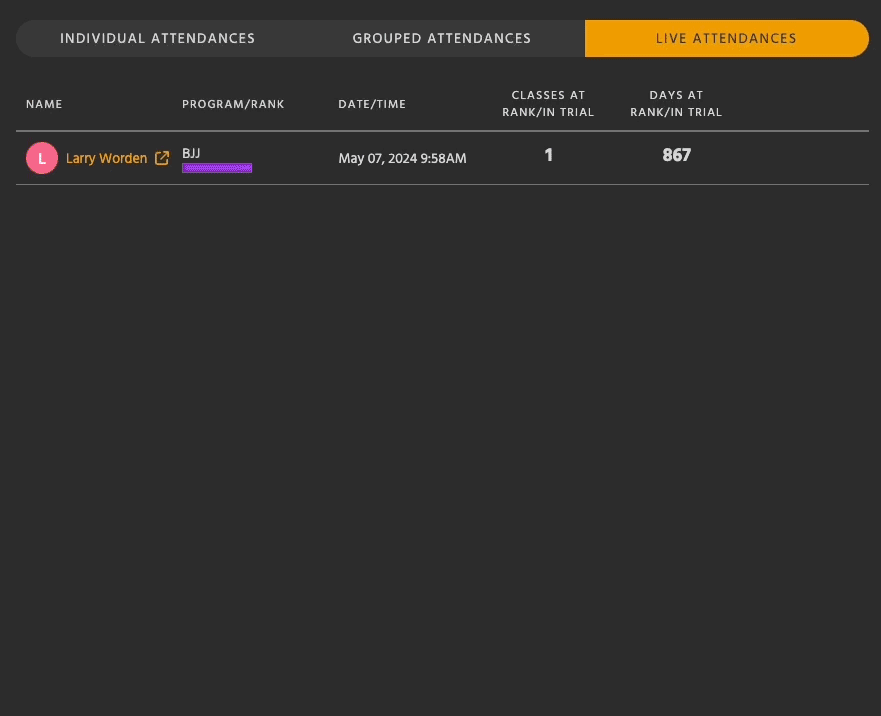Sort by the DATE/TIME column header
The height and width of the screenshot is (716, 881).
372,104
